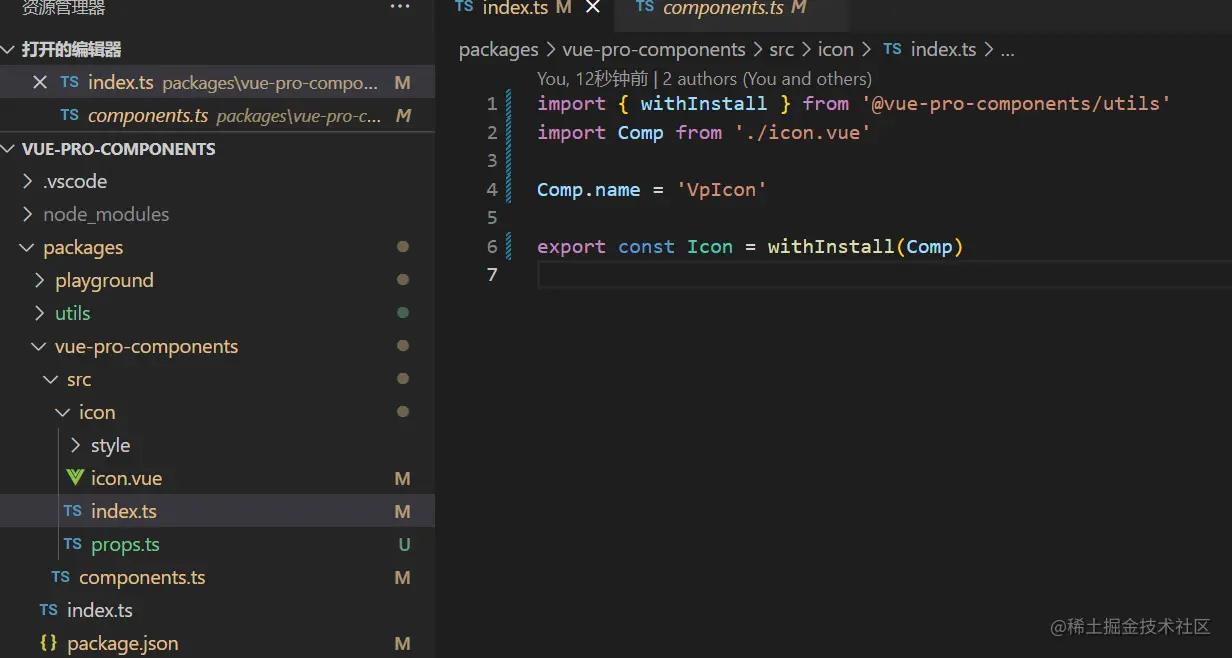Close index.ts in the open editors list

[x=40, y=82]
